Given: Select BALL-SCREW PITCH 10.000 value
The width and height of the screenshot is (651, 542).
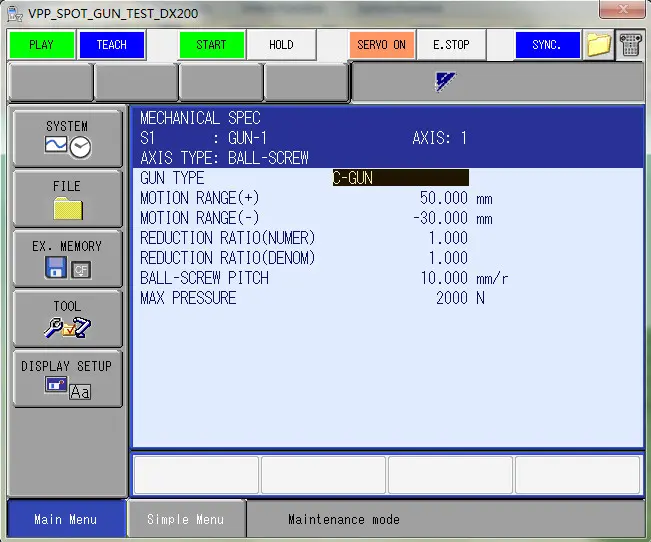Looking at the screenshot, I should click(443, 278).
